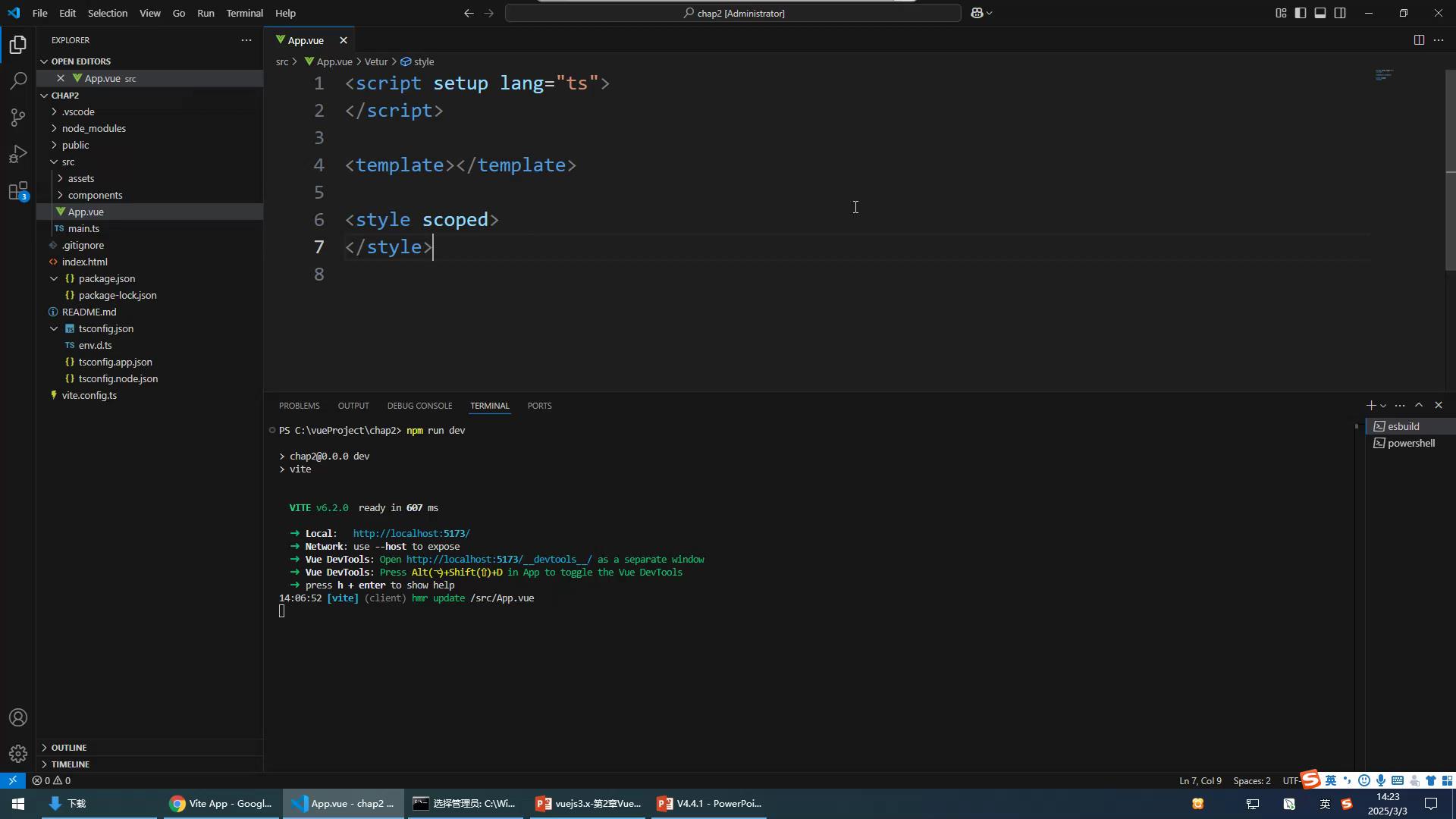Split the editor to the right

[1418, 40]
